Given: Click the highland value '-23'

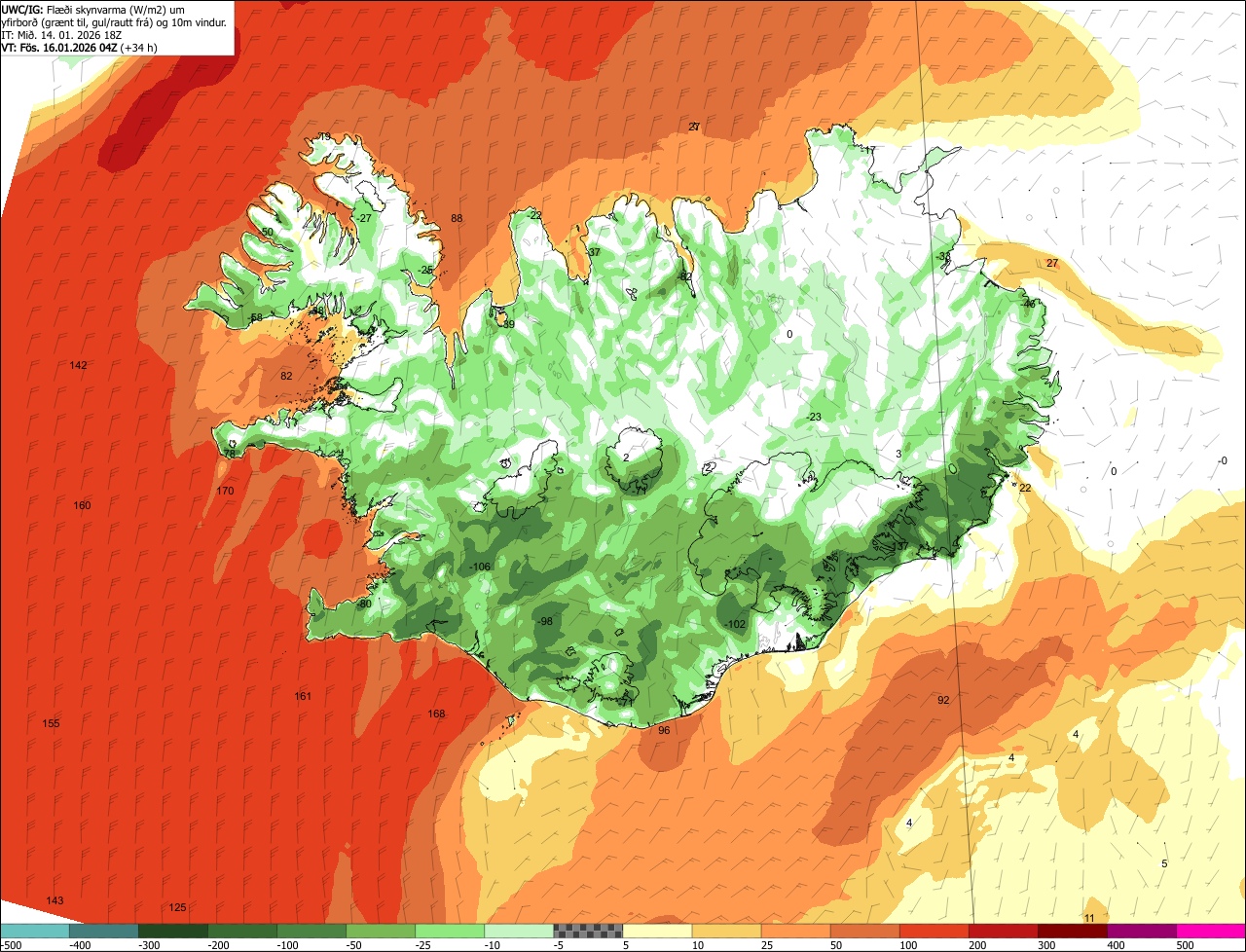Looking at the screenshot, I should (814, 418).
